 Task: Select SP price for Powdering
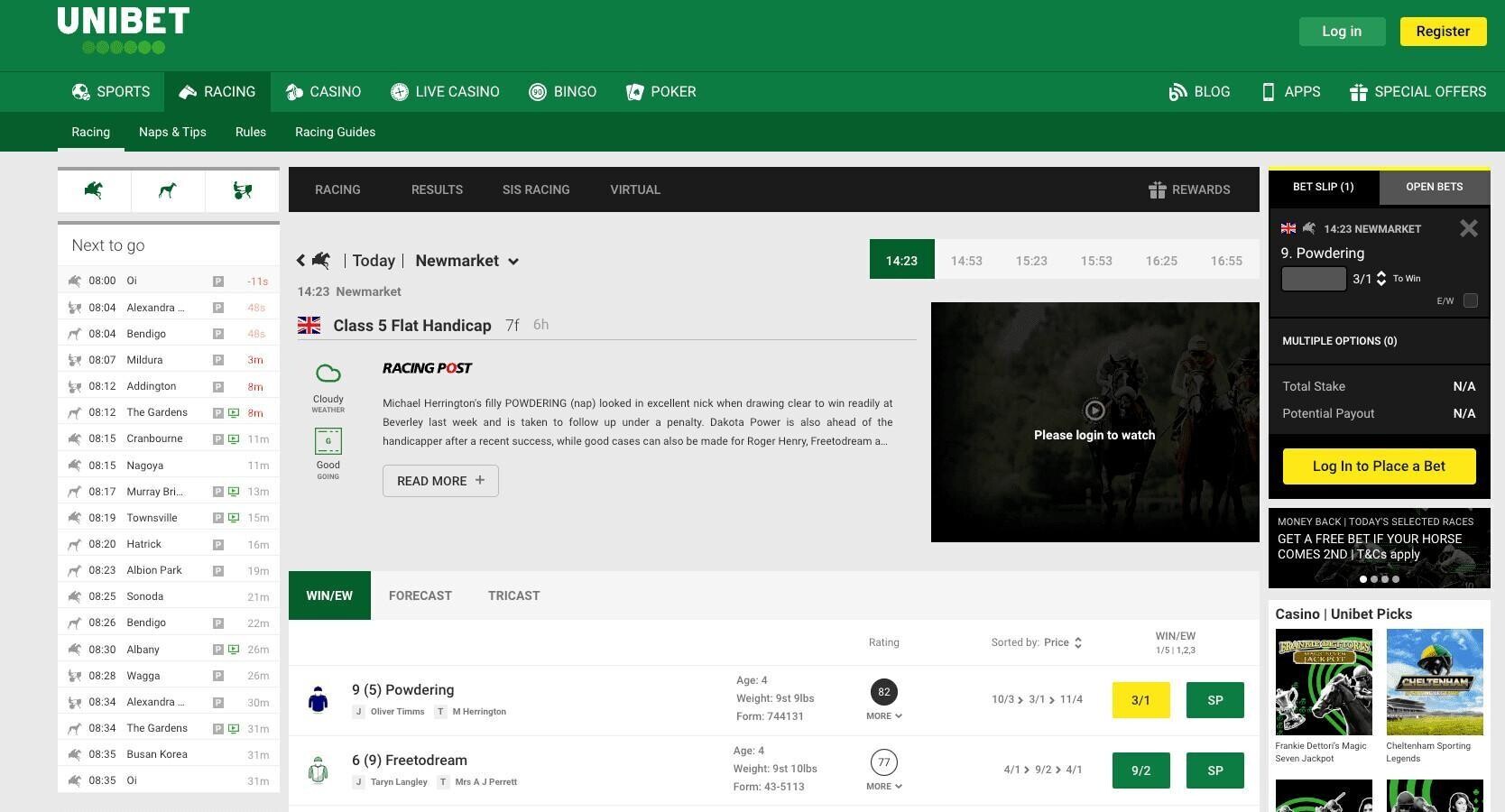tap(1215, 700)
